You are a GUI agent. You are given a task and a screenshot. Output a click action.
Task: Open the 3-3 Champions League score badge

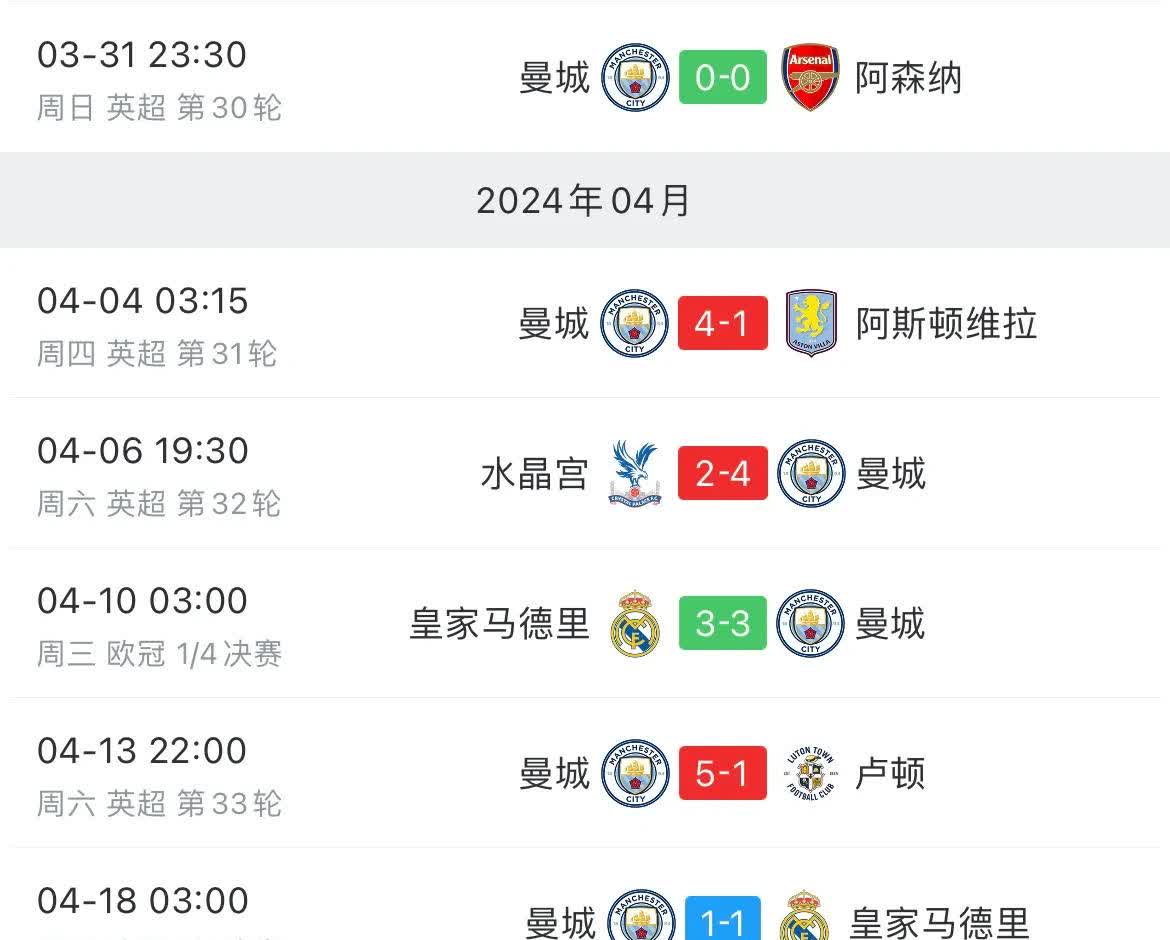723,623
